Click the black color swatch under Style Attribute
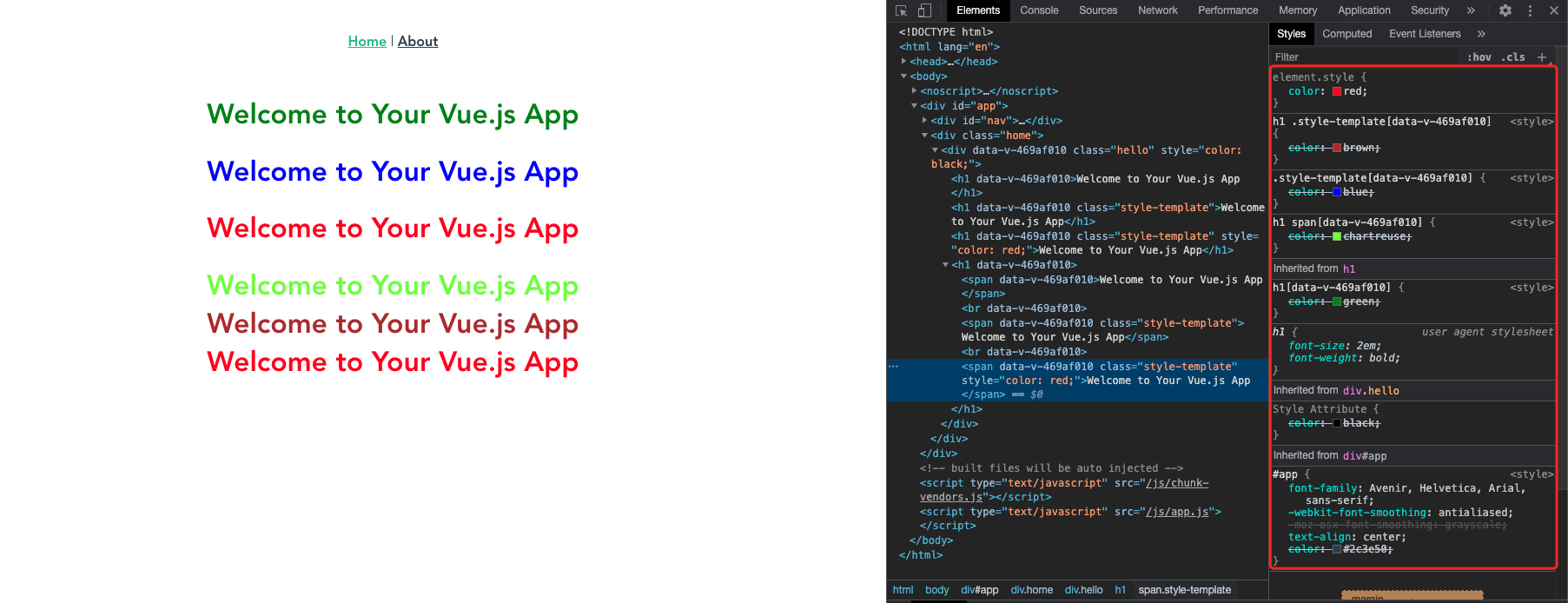This screenshot has width=1568, height=603. 1337,423
